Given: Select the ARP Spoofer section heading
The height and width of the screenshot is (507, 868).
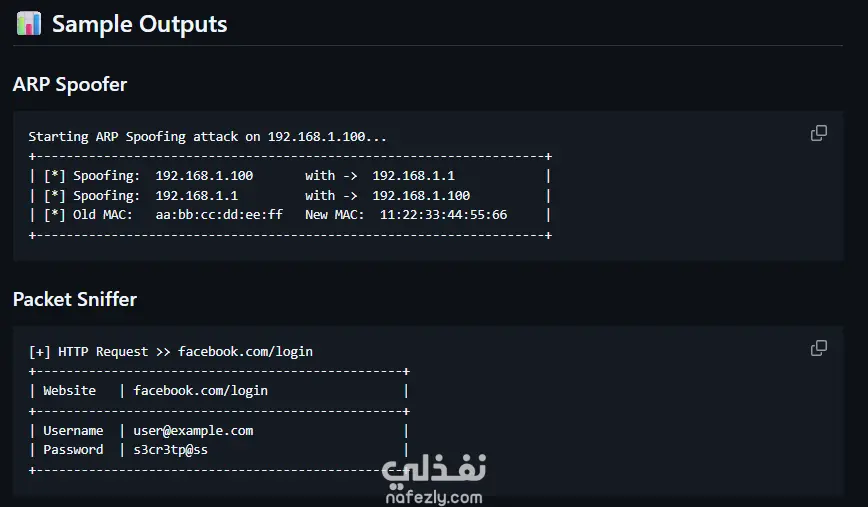Looking at the screenshot, I should click(x=70, y=85).
